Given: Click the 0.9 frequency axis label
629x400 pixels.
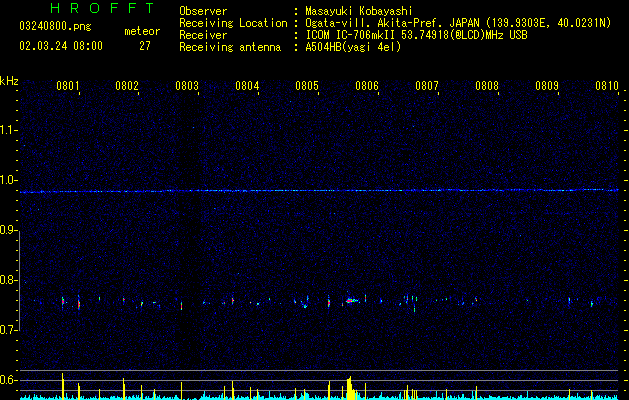Looking at the screenshot, I should (8, 230).
